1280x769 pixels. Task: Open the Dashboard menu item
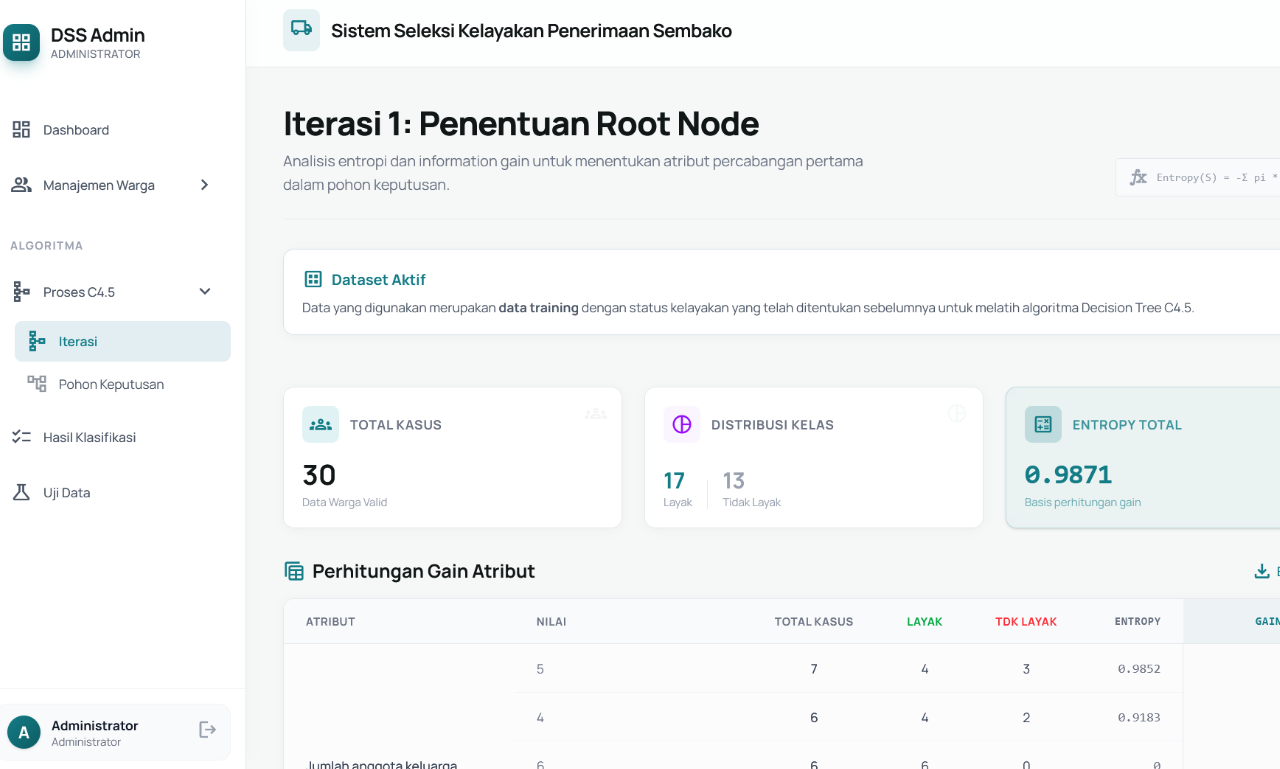pyautogui.click(x=76, y=130)
